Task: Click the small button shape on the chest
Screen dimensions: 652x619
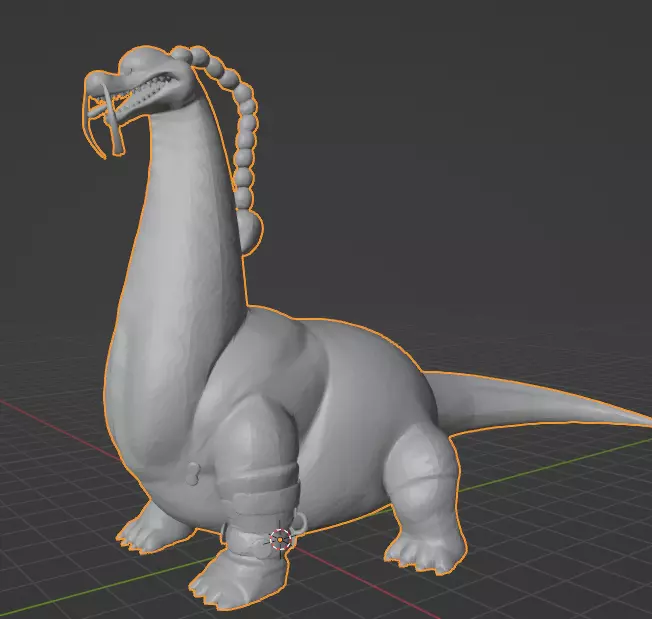Action: [193, 473]
